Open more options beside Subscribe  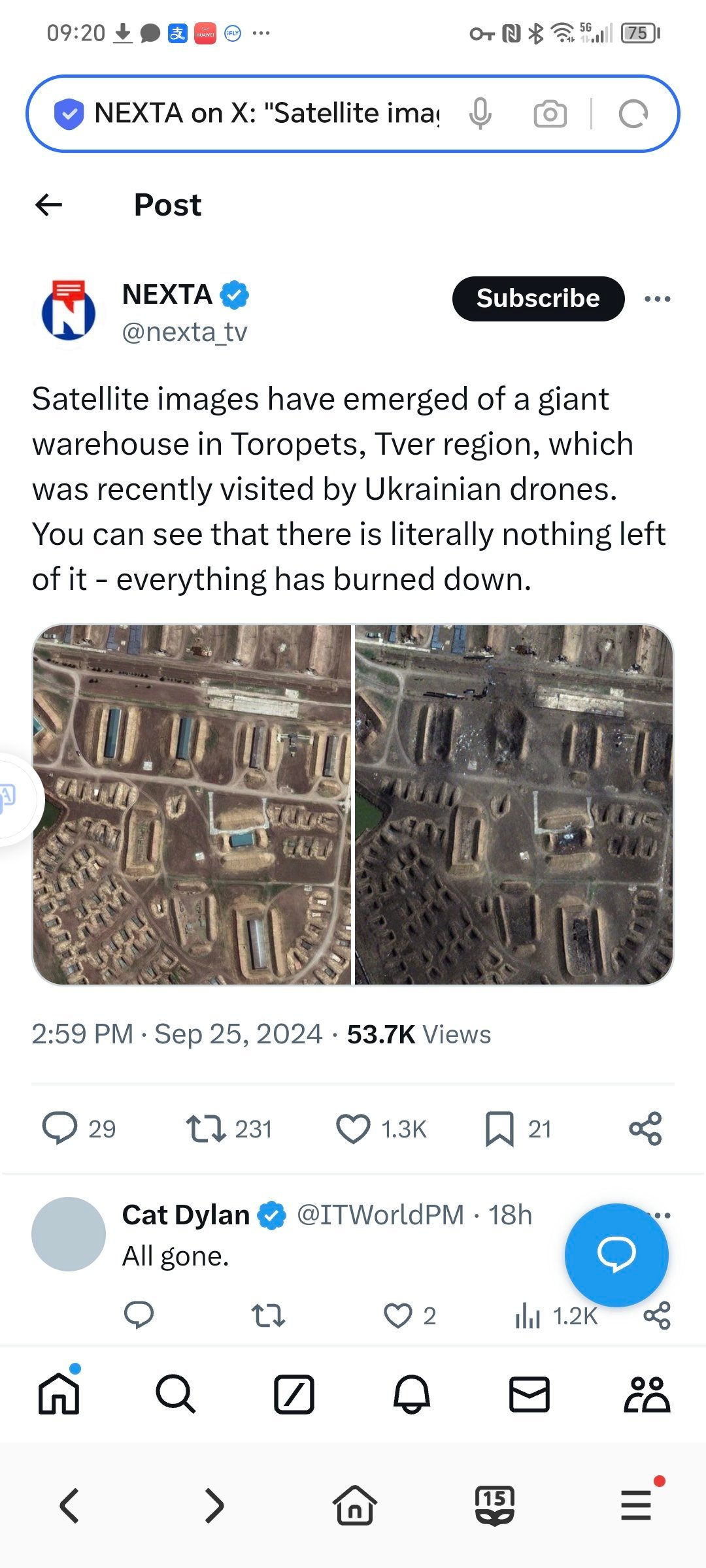coord(657,299)
